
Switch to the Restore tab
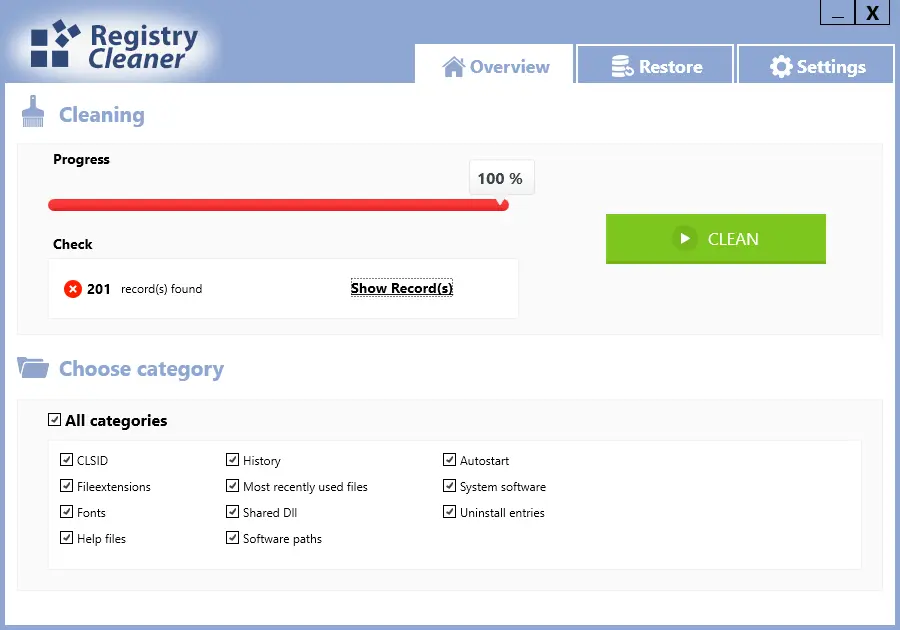(655, 64)
